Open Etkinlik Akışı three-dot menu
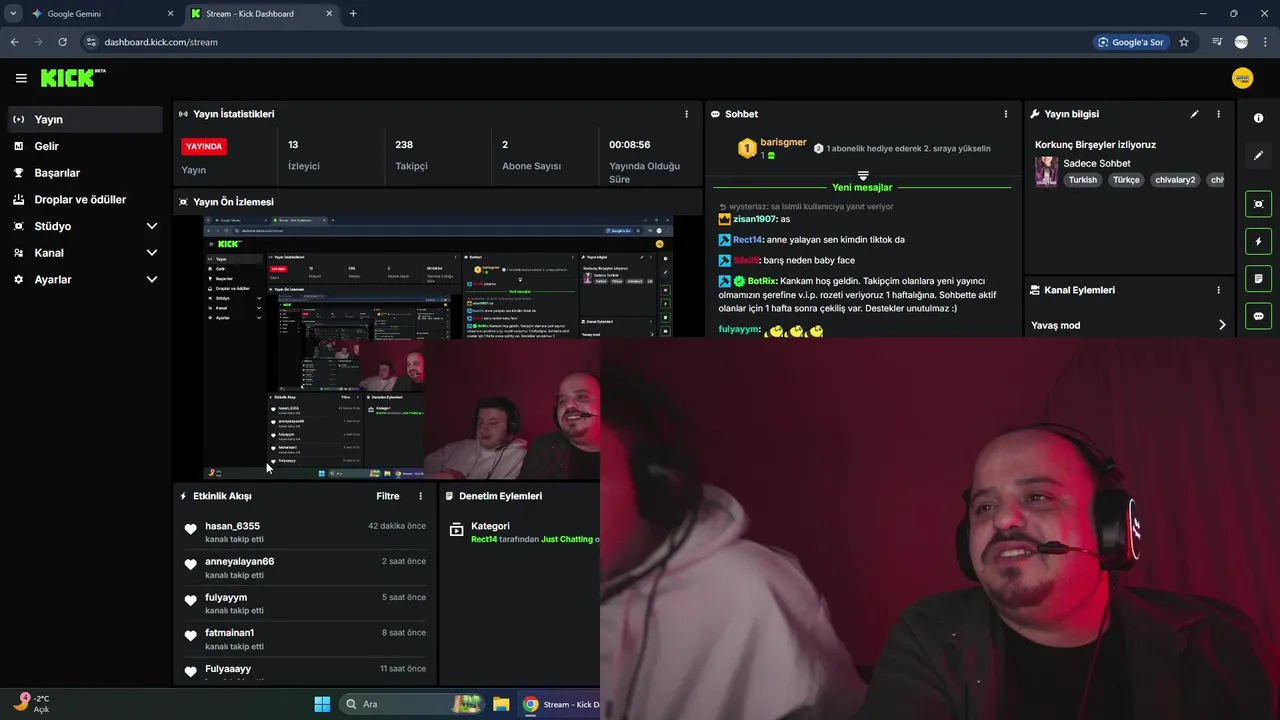Screen dimensions: 1280x720 click(420, 496)
